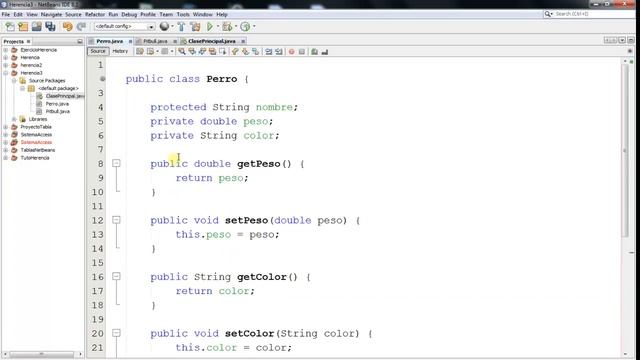Click the Next Bookmark icon
The width and height of the screenshot is (640, 360).
245,51
